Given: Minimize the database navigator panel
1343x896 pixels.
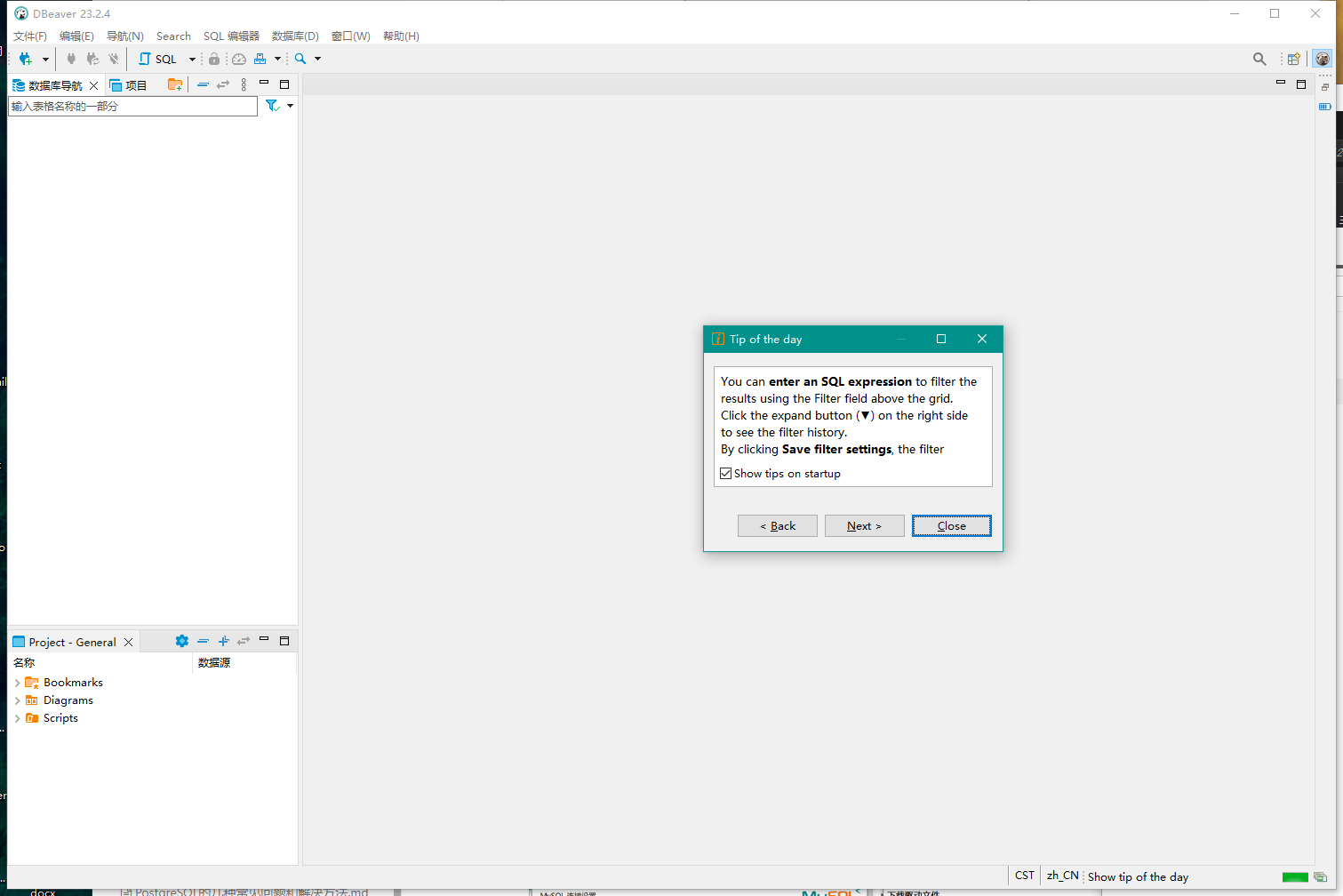Looking at the screenshot, I should [x=264, y=84].
